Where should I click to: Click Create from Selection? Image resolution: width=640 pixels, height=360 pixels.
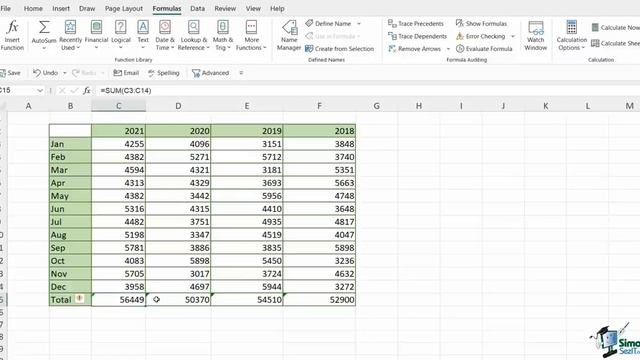click(340, 49)
